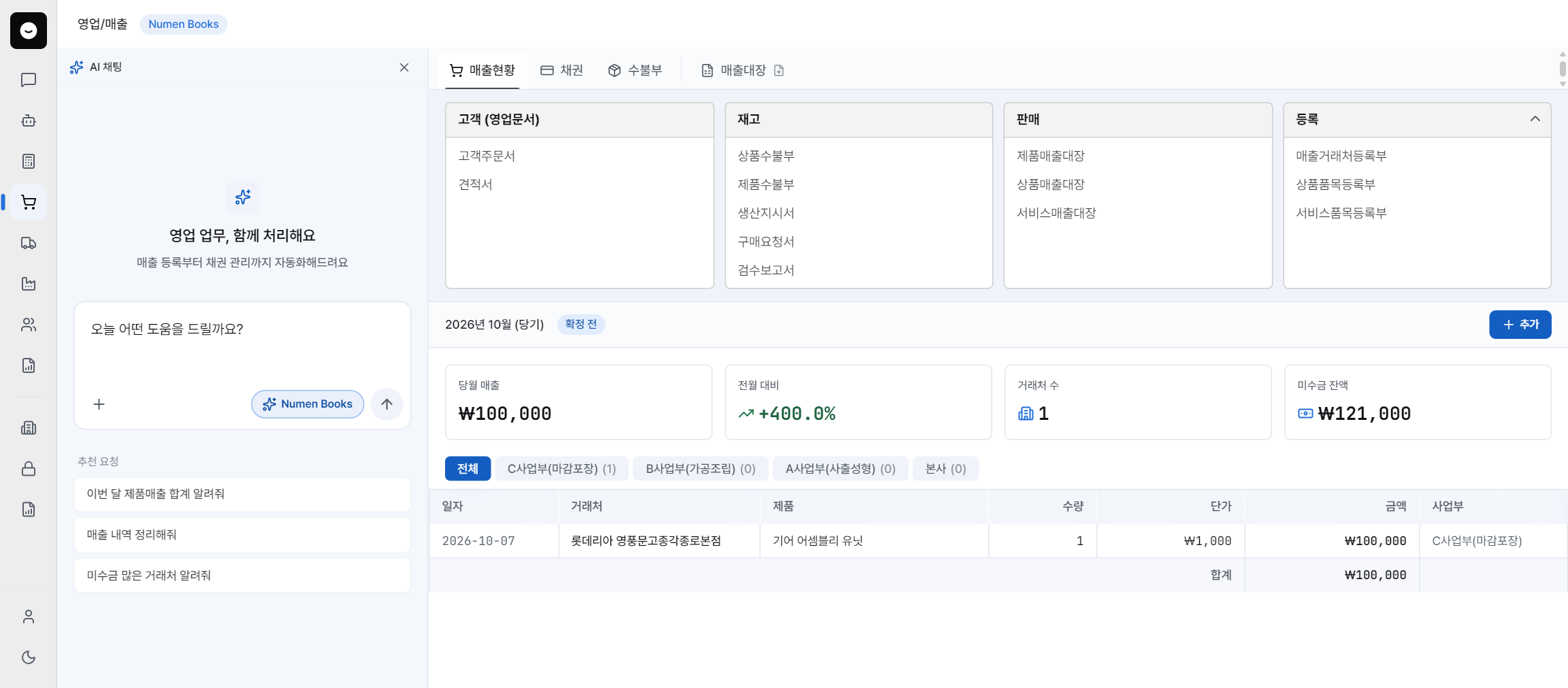Click export icon next to 매출대장 tab
Image resolution: width=1568 pixels, height=688 pixels.
pyautogui.click(x=779, y=70)
